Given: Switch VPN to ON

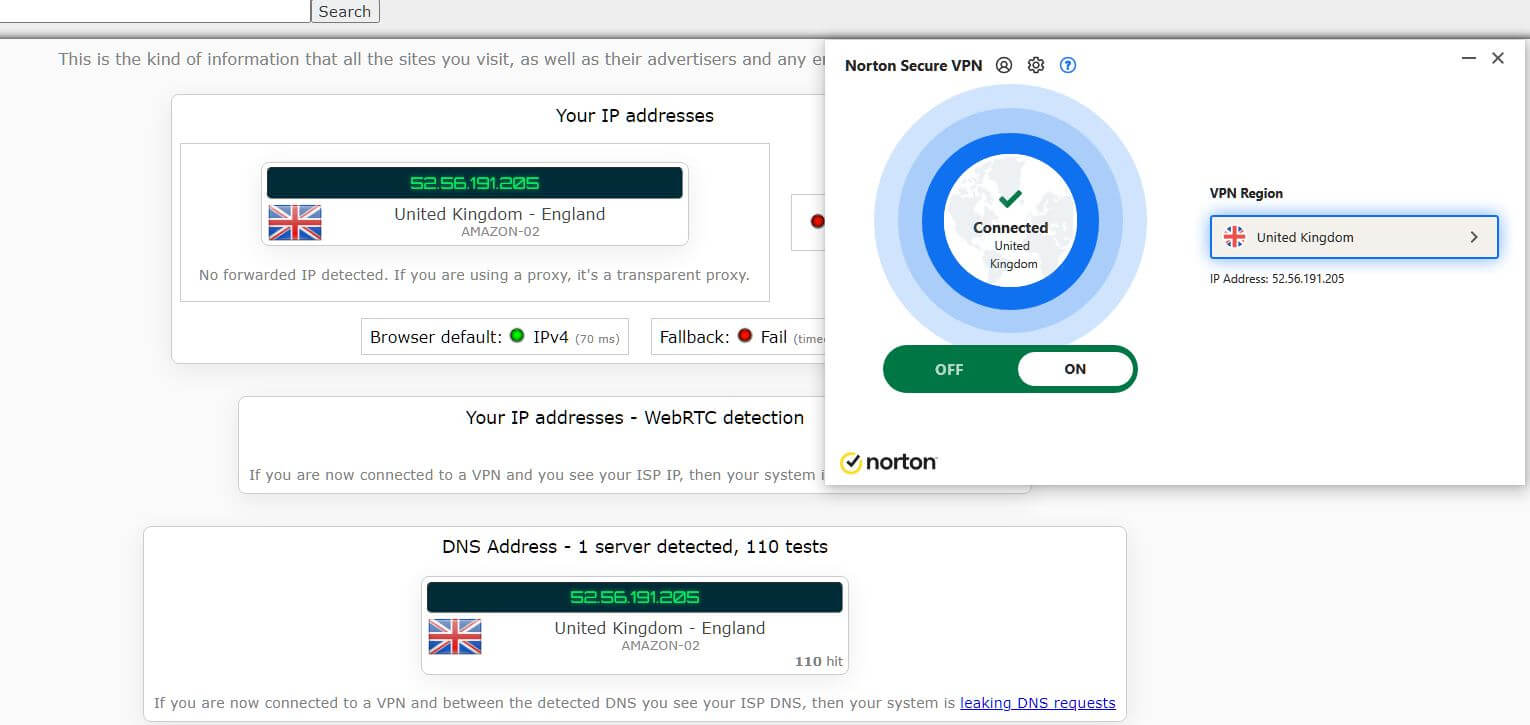Looking at the screenshot, I should pyautogui.click(x=1075, y=369).
